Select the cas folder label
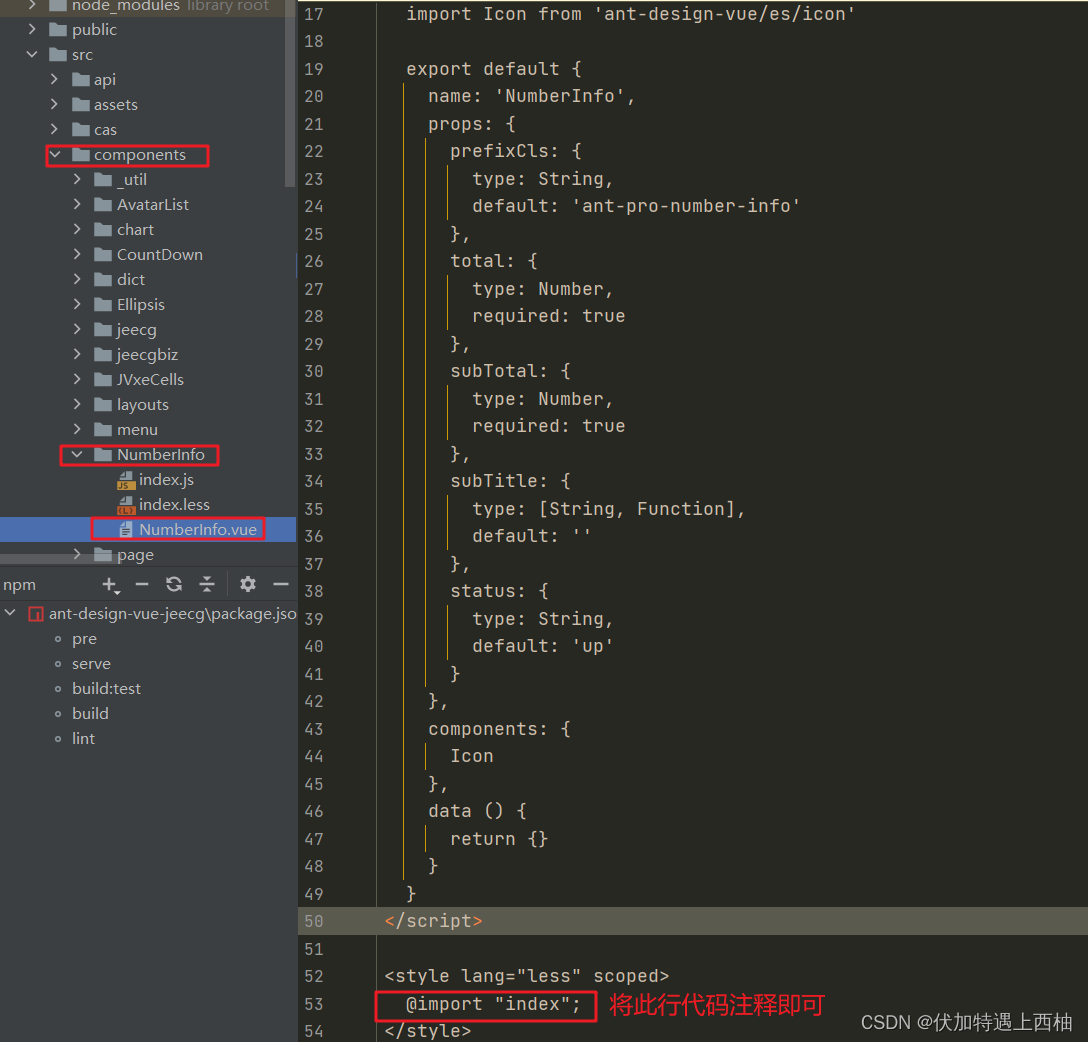 105,129
